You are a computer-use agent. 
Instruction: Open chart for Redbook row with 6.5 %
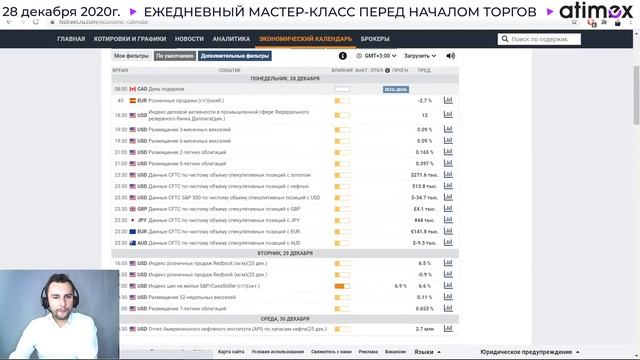tap(448, 263)
